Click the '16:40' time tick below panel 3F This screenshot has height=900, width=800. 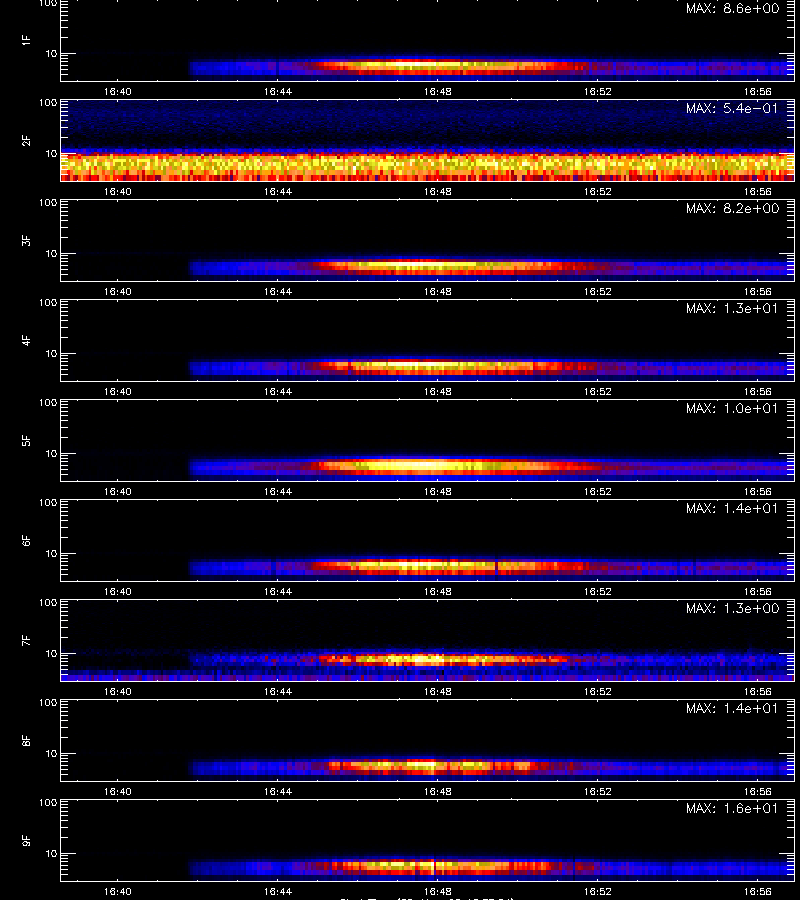[118, 292]
